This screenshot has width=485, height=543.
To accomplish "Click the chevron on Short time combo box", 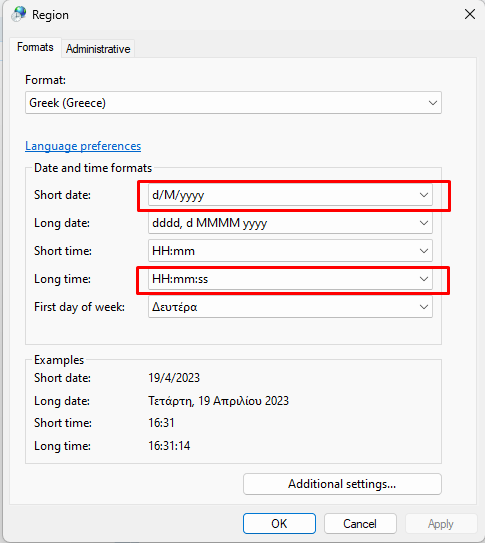I will [424, 251].
